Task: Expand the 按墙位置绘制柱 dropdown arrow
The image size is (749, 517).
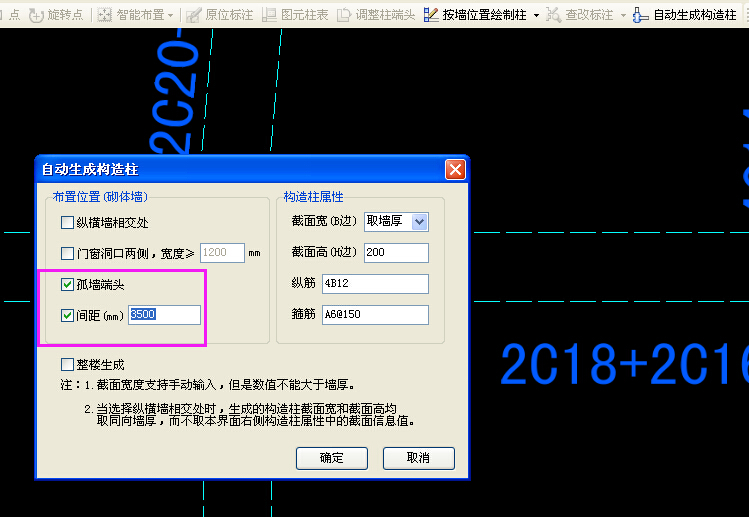Action: click(536, 16)
